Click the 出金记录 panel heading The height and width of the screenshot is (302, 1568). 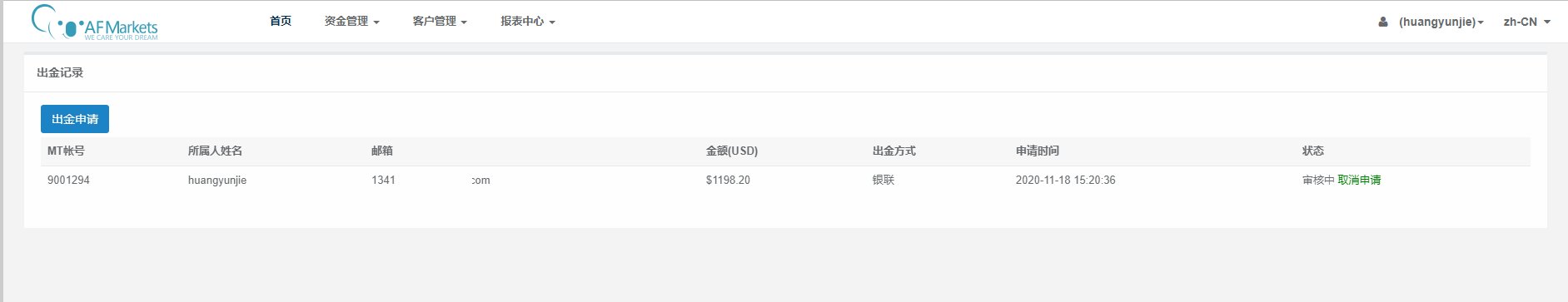[60, 72]
